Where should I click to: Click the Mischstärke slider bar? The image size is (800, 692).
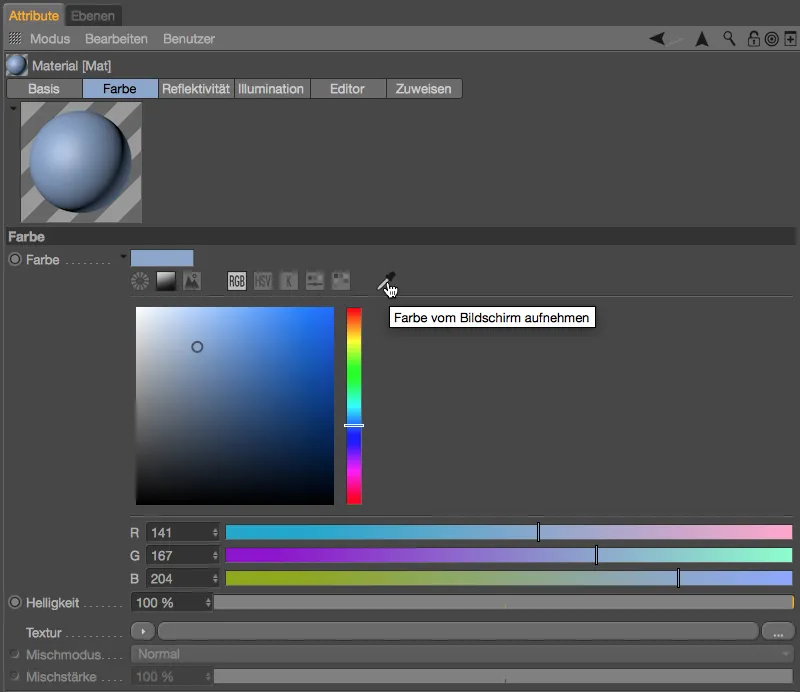(x=504, y=677)
